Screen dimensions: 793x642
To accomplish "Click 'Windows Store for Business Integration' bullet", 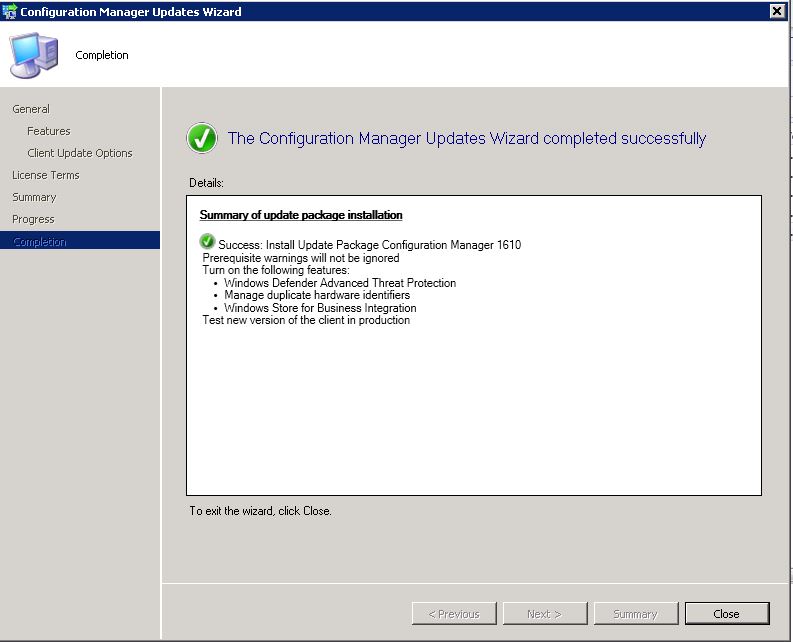I will 320,308.
